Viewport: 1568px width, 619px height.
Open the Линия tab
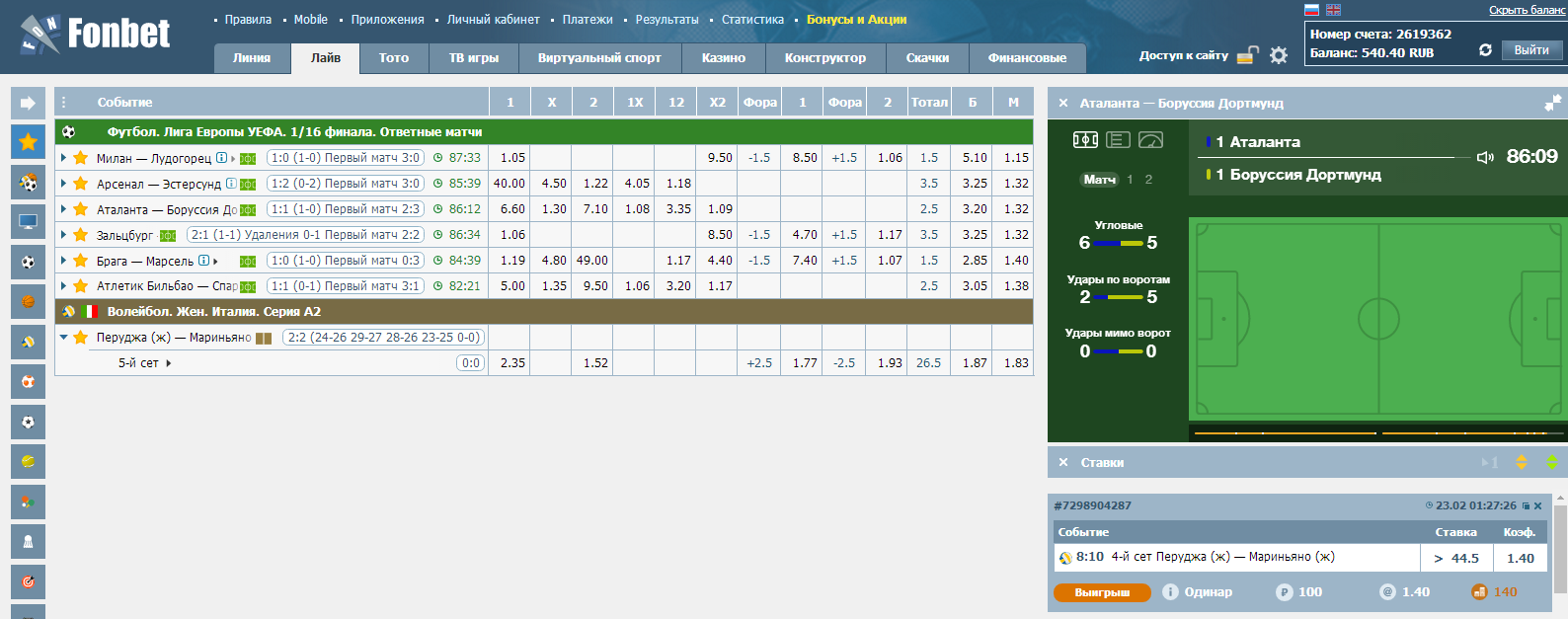click(x=252, y=58)
